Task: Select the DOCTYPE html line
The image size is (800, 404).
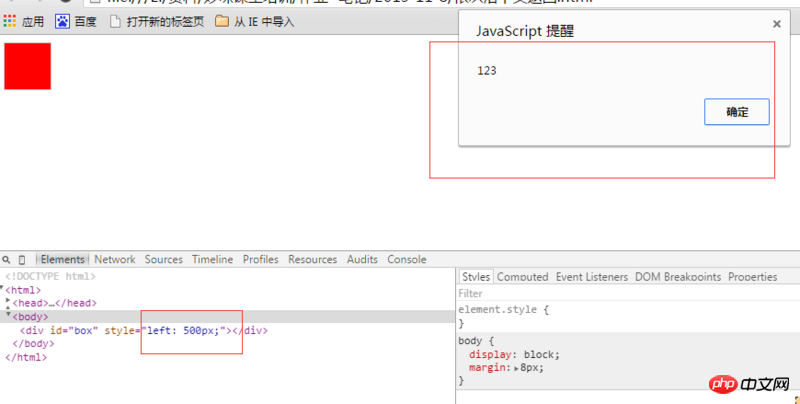Action: [x=51, y=276]
